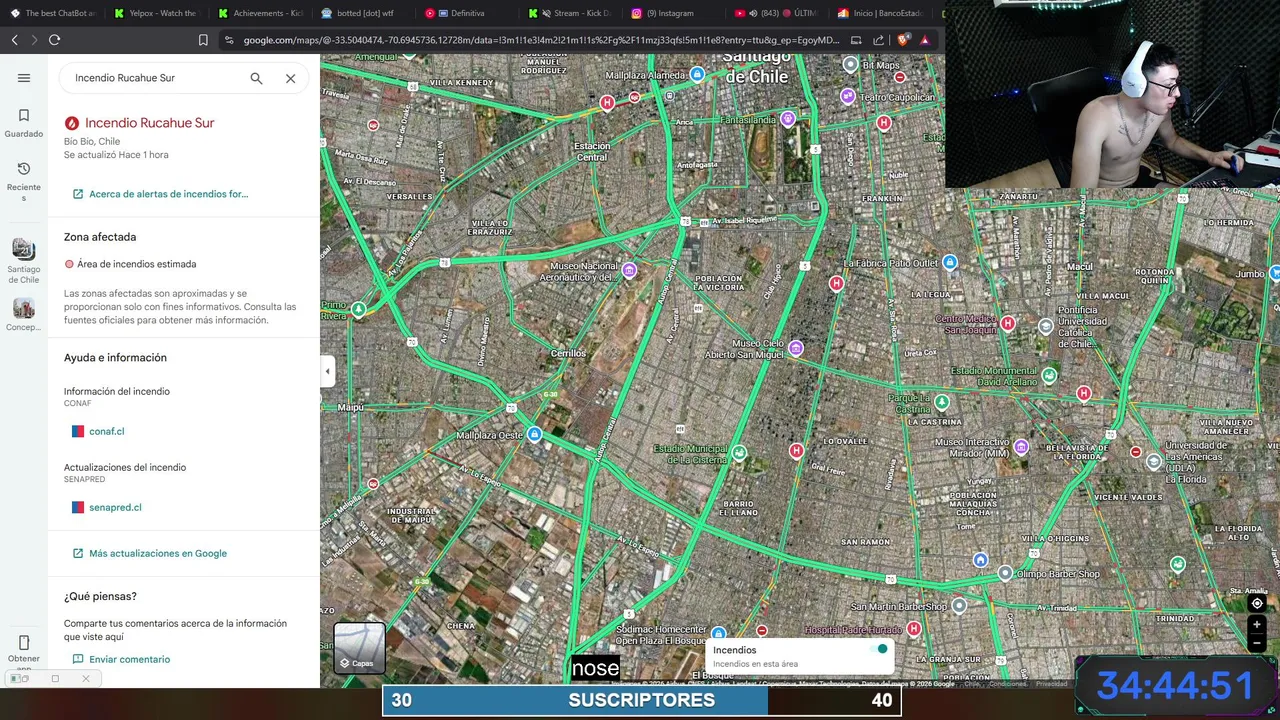This screenshot has height=720, width=1280.
Task: Click La Fábrica Patio Outlet marker
Action: [x=949, y=263]
